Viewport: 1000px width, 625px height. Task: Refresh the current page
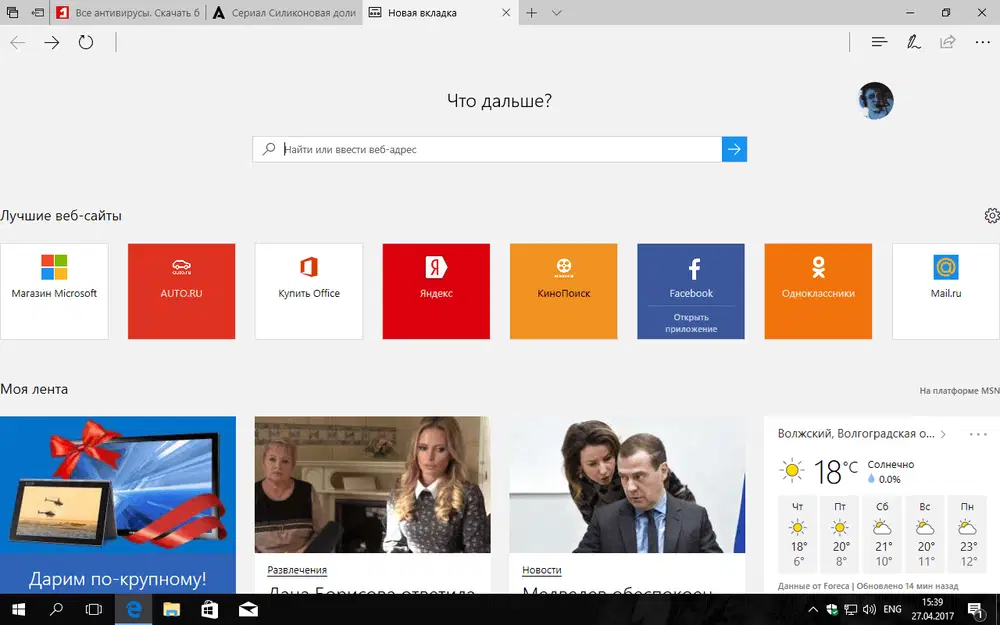point(85,42)
